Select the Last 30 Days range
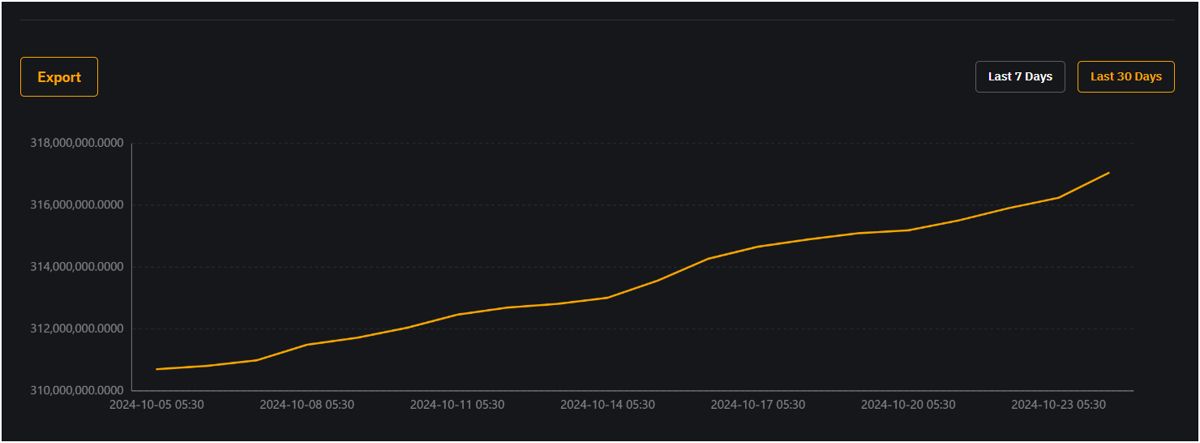This screenshot has width=1200, height=443. click(x=1125, y=77)
